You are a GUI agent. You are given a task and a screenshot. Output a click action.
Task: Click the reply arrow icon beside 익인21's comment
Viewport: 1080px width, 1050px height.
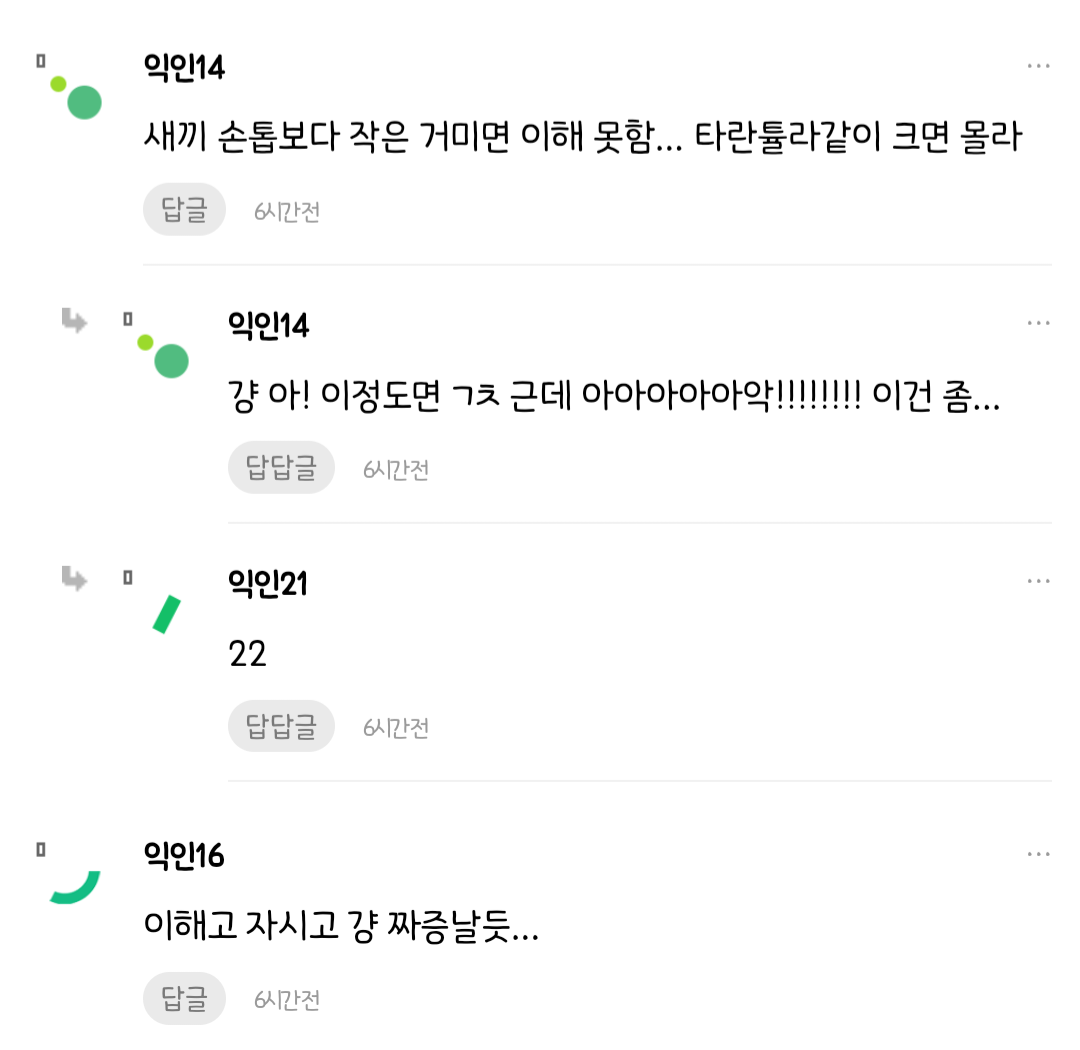(74, 580)
